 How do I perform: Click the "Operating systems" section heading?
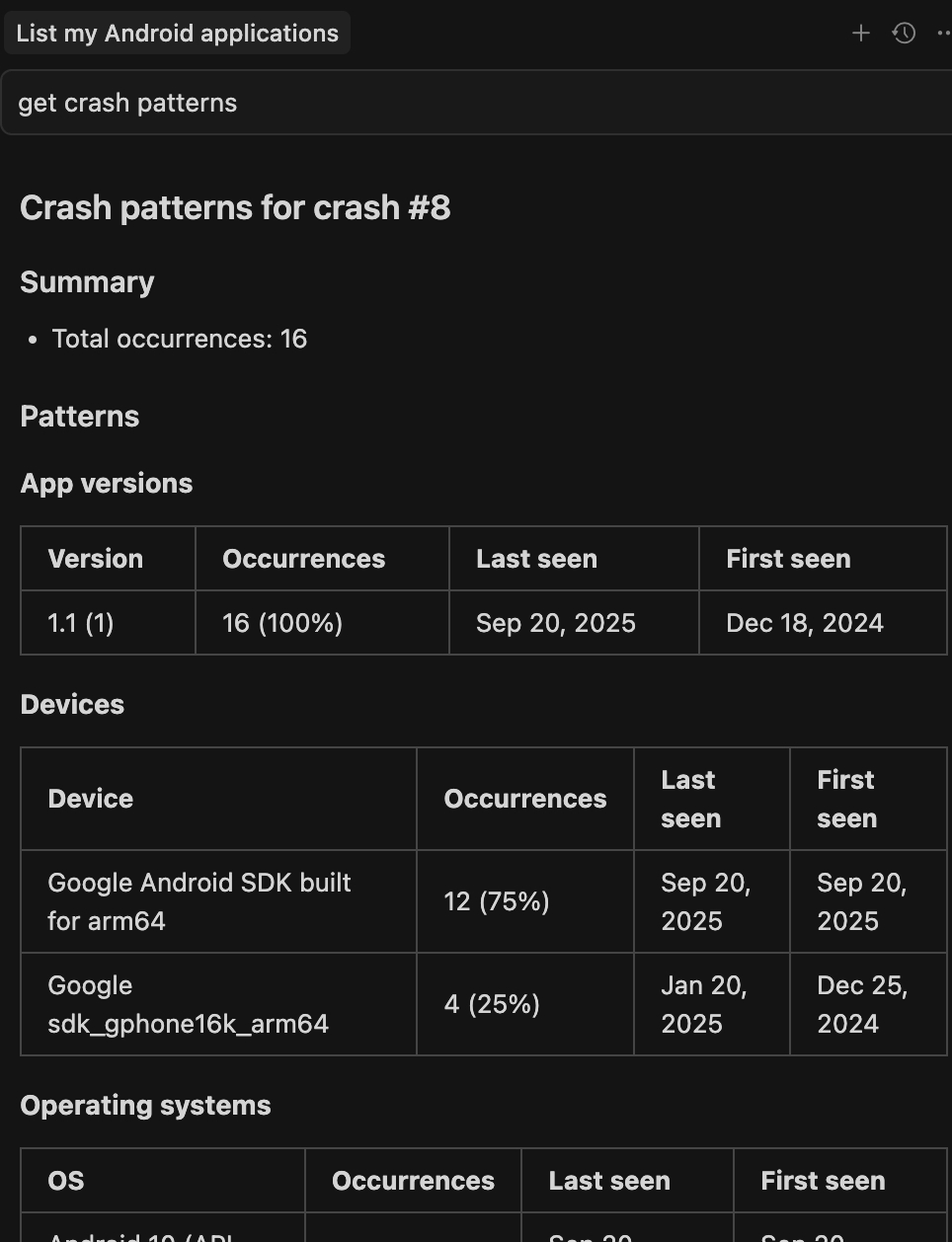point(145,1105)
